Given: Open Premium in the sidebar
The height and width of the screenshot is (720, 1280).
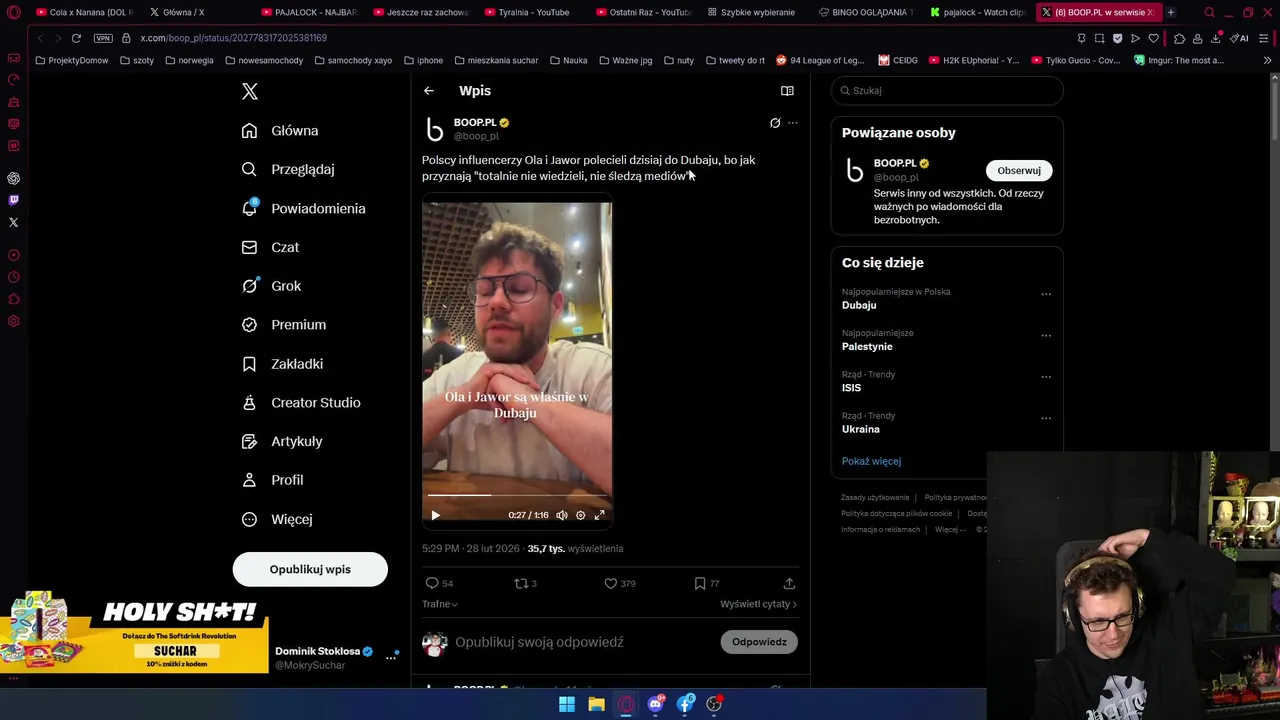Looking at the screenshot, I should [284, 325].
